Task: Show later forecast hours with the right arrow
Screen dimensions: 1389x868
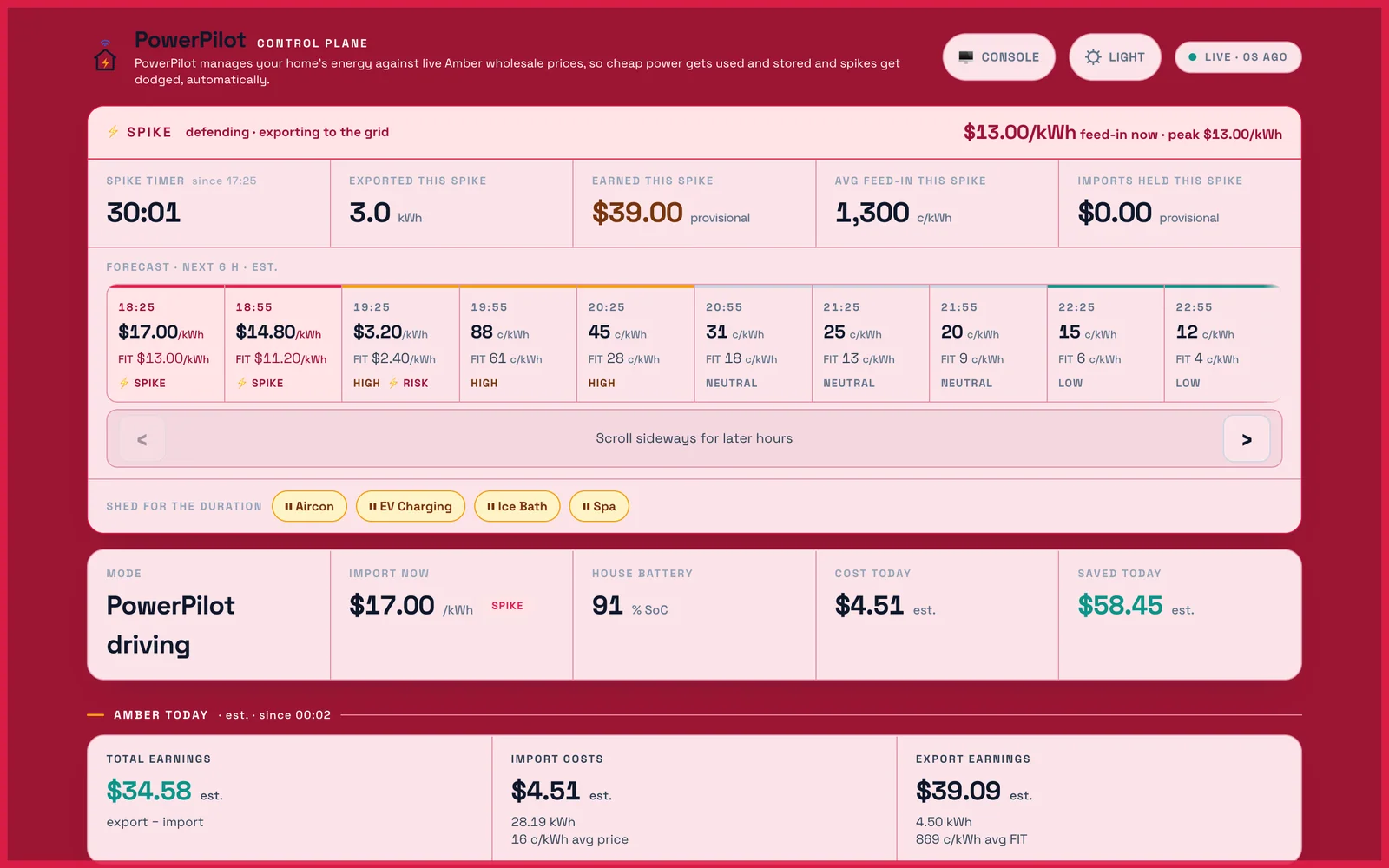Action: [1247, 439]
